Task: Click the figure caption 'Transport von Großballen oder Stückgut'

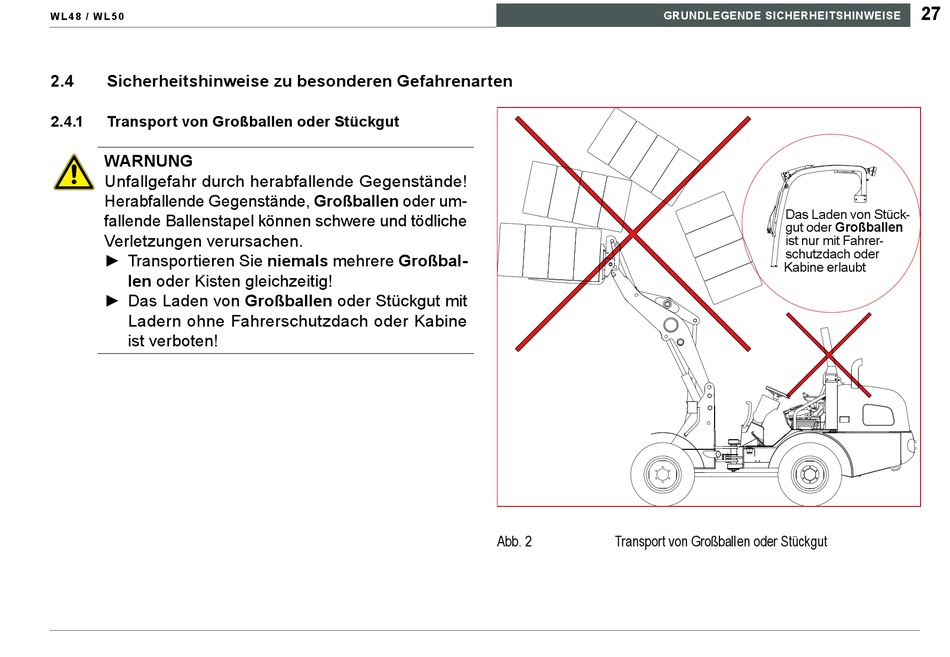Action: [x=721, y=541]
